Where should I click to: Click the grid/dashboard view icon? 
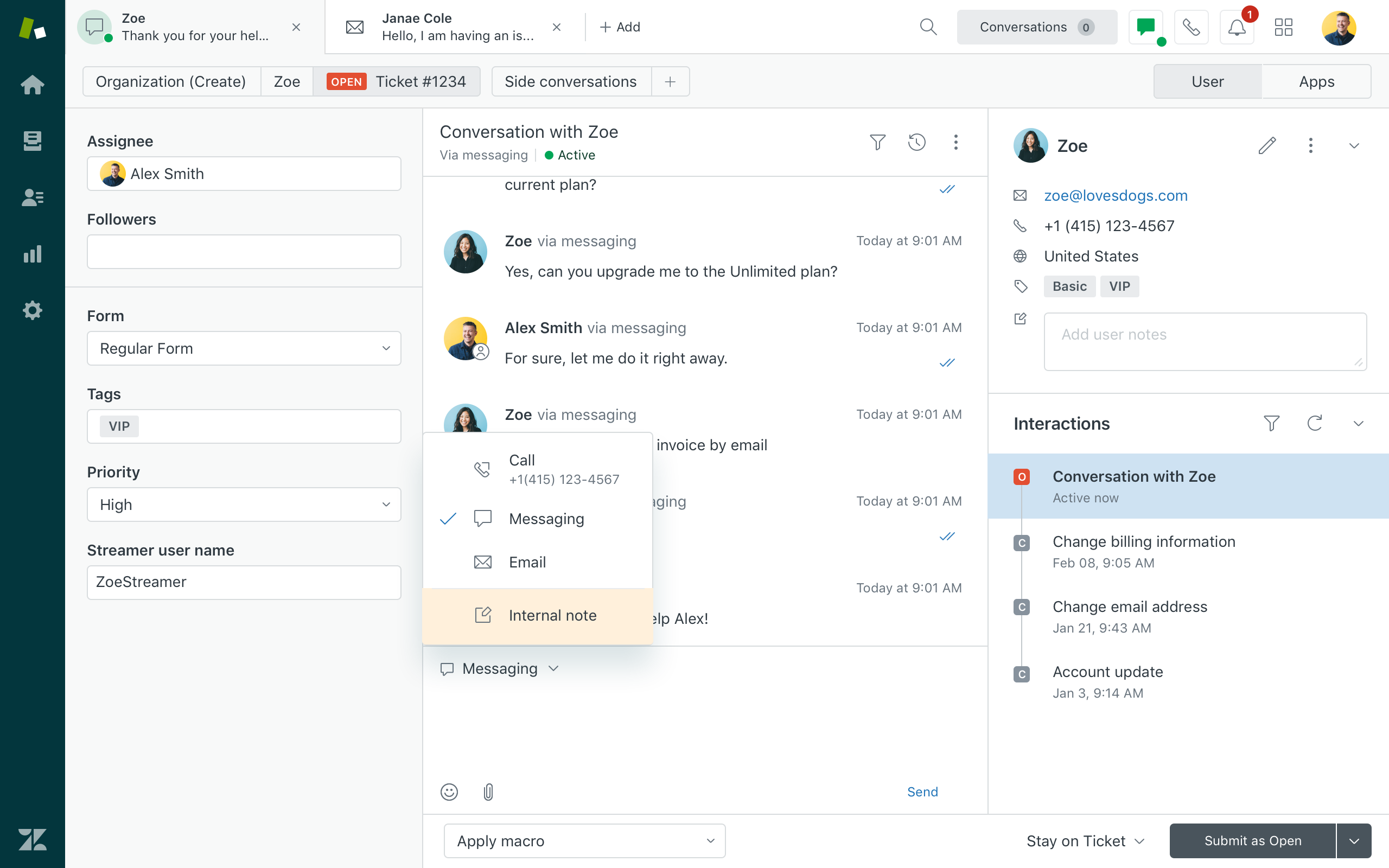point(1284,27)
